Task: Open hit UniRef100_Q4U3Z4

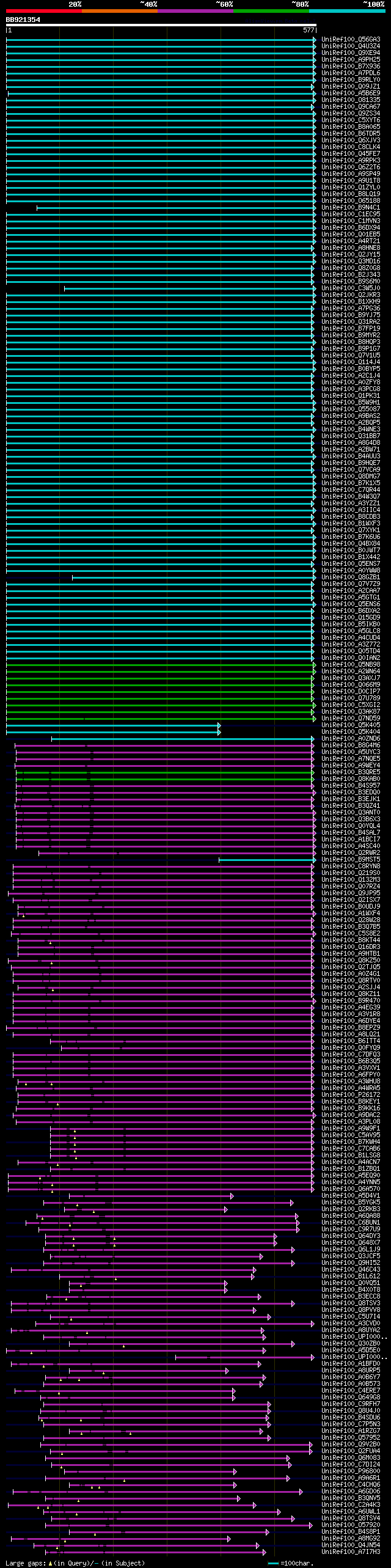Action: click(x=351, y=46)
